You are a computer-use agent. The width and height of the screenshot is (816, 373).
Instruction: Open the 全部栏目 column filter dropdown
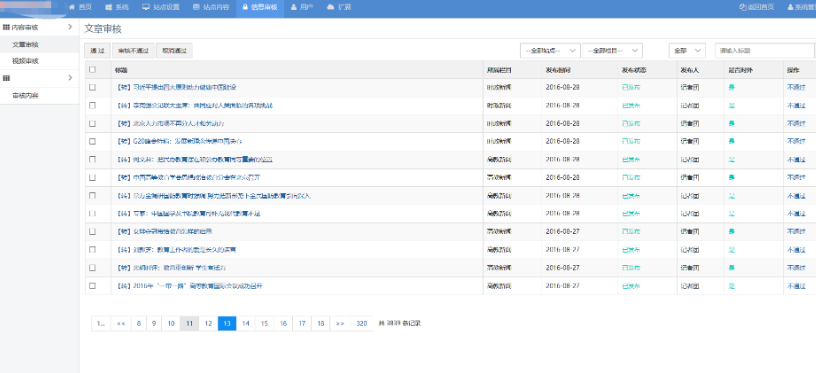(613, 50)
